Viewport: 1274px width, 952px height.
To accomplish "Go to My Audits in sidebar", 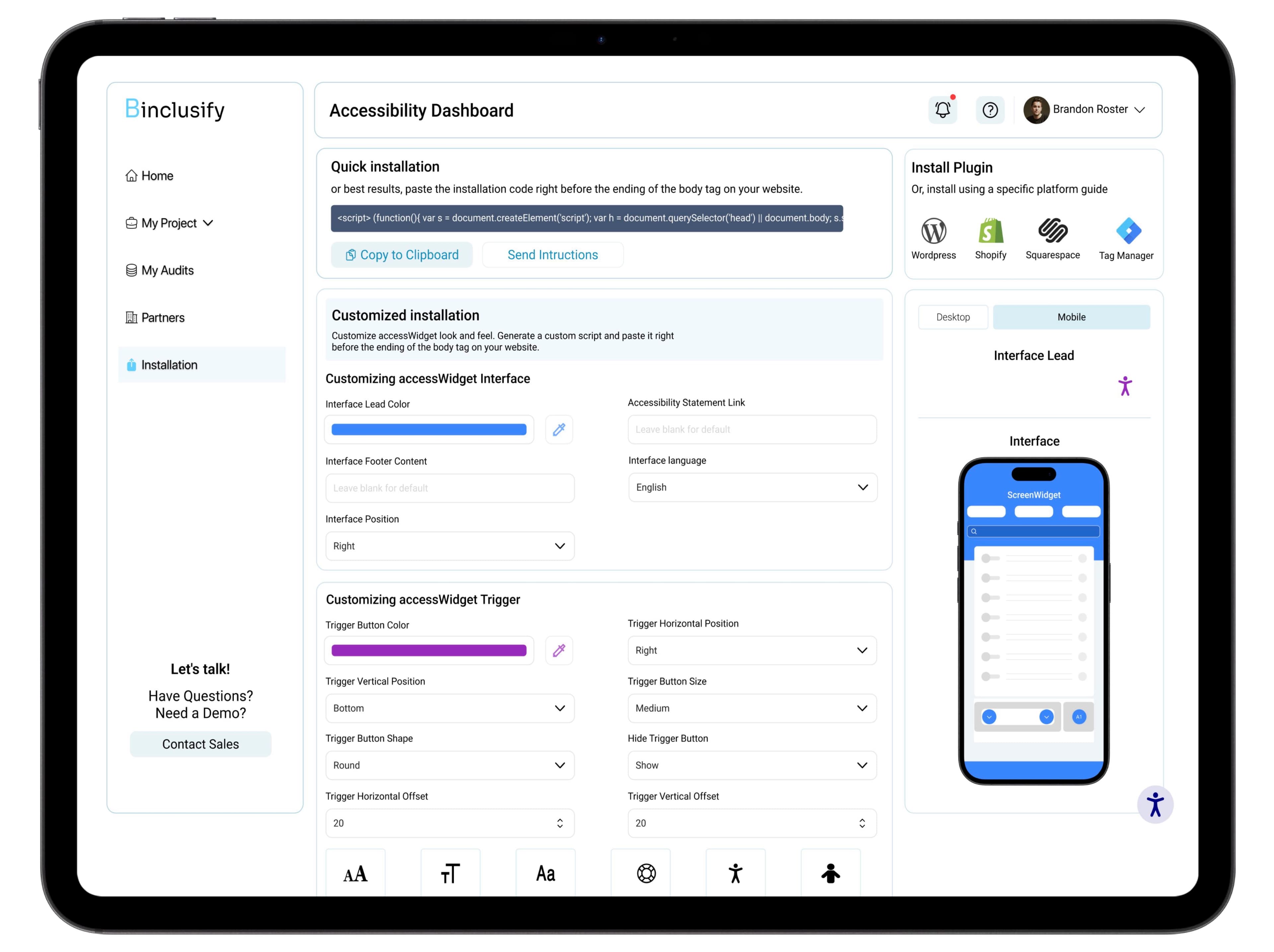I will tap(167, 270).
